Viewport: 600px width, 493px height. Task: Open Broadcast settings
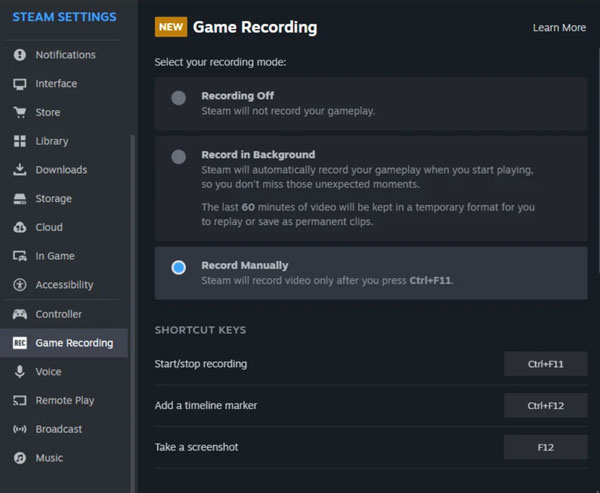click(64, 429)
